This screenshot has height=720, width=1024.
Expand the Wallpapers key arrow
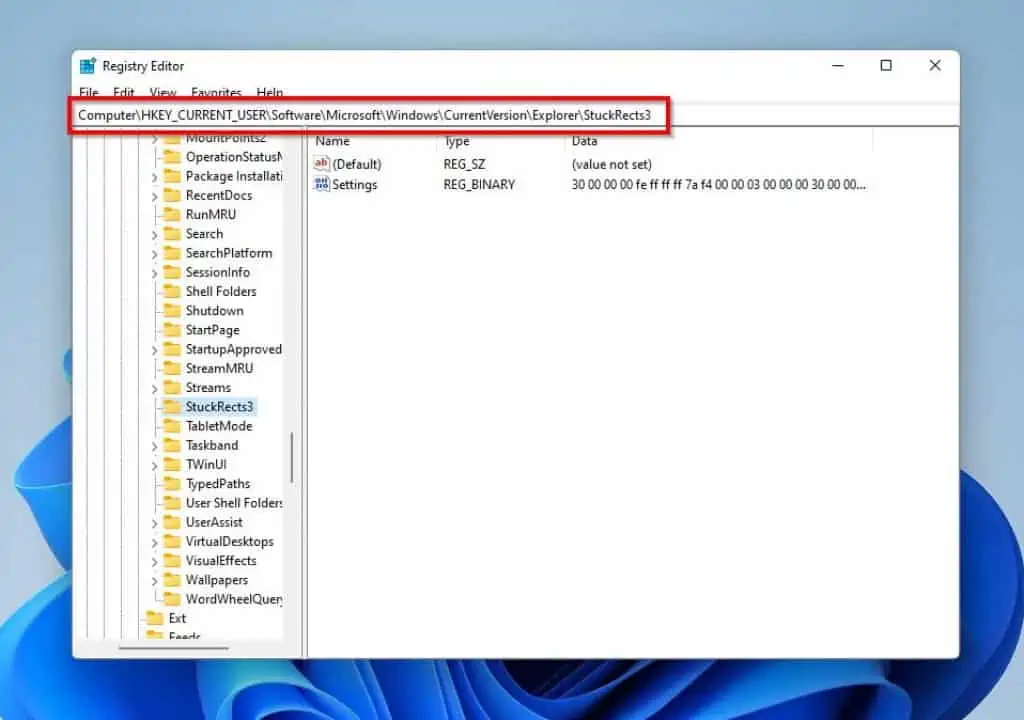(x=154, y=581)
